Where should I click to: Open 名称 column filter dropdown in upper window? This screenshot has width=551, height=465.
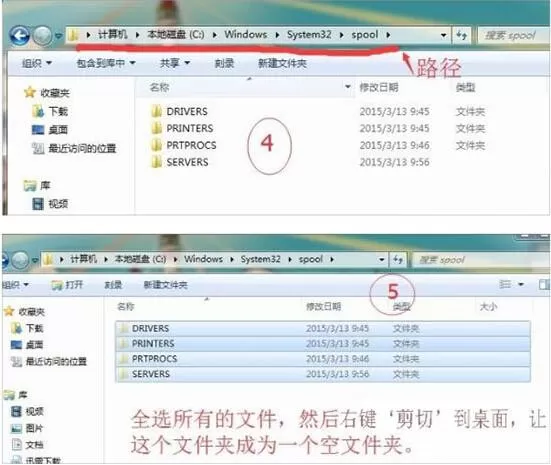(348, 86)
